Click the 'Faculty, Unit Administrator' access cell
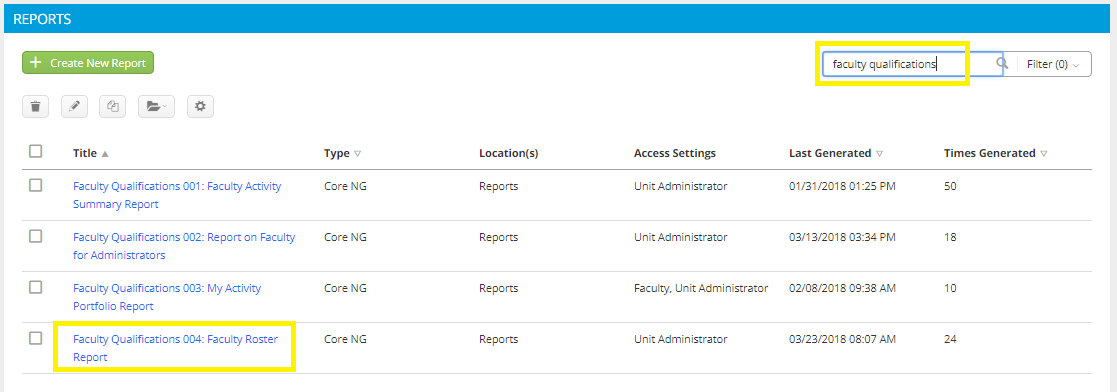The height and width of the screenshot is (392, 1117). (701, 289)
